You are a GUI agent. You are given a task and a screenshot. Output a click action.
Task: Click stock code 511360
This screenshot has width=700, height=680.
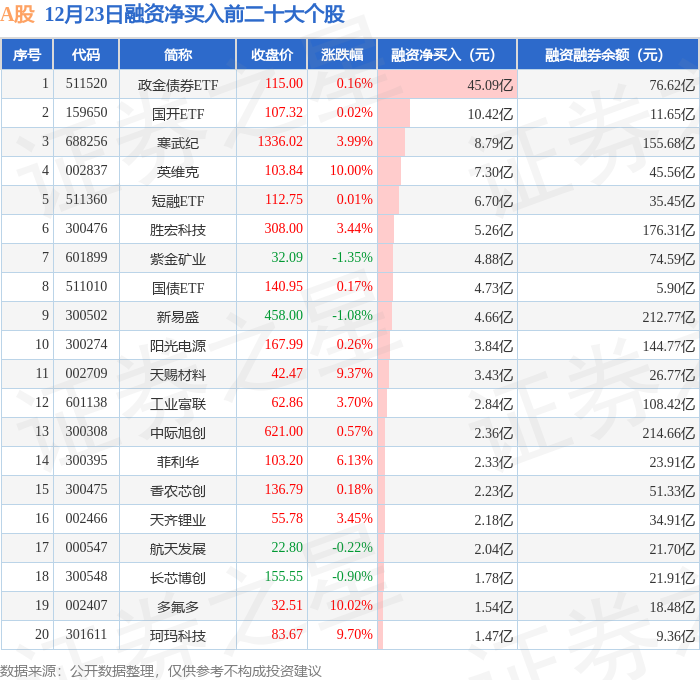point(86,200)
